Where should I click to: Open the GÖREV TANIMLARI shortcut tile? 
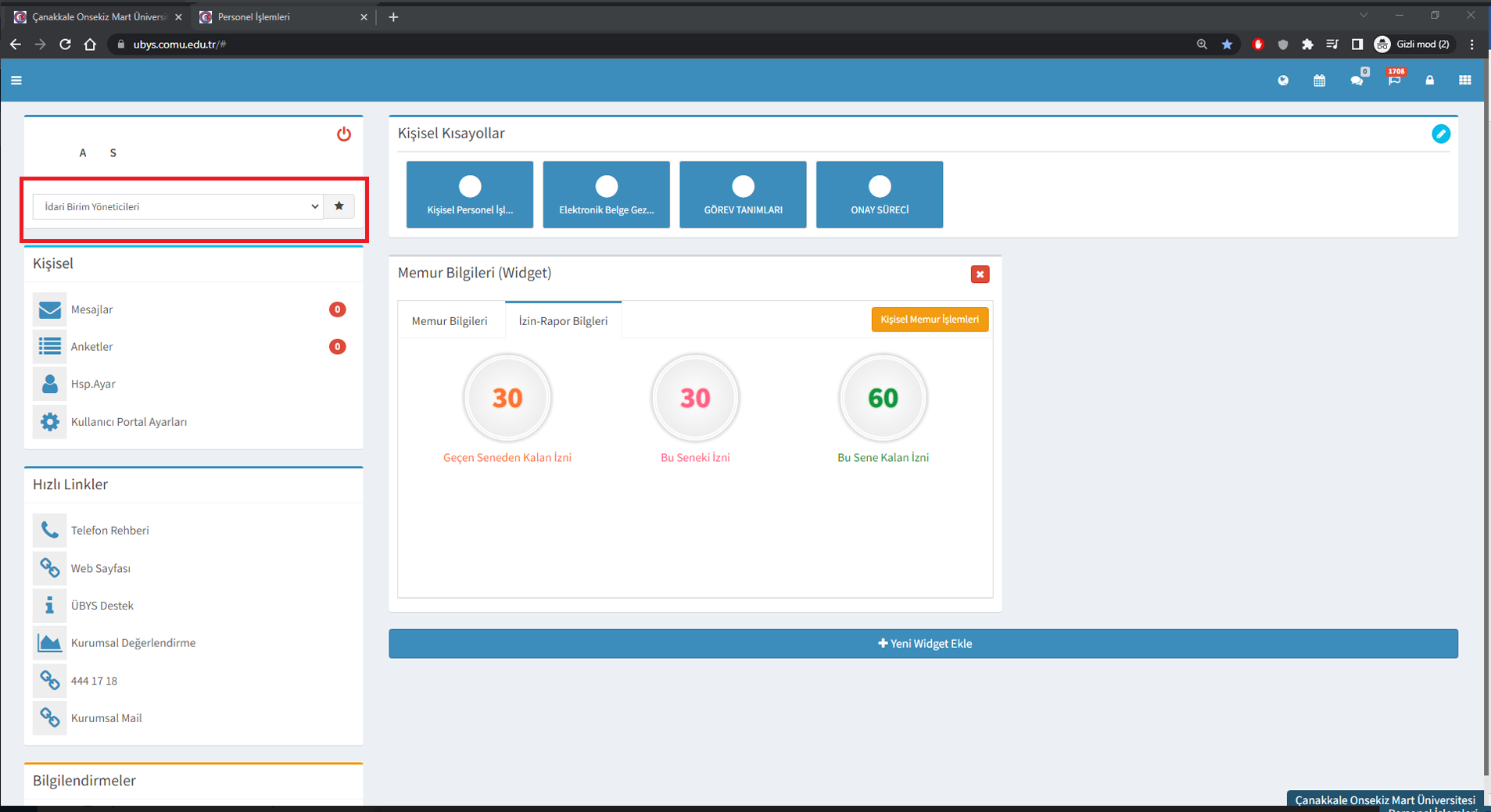[742, 195]
